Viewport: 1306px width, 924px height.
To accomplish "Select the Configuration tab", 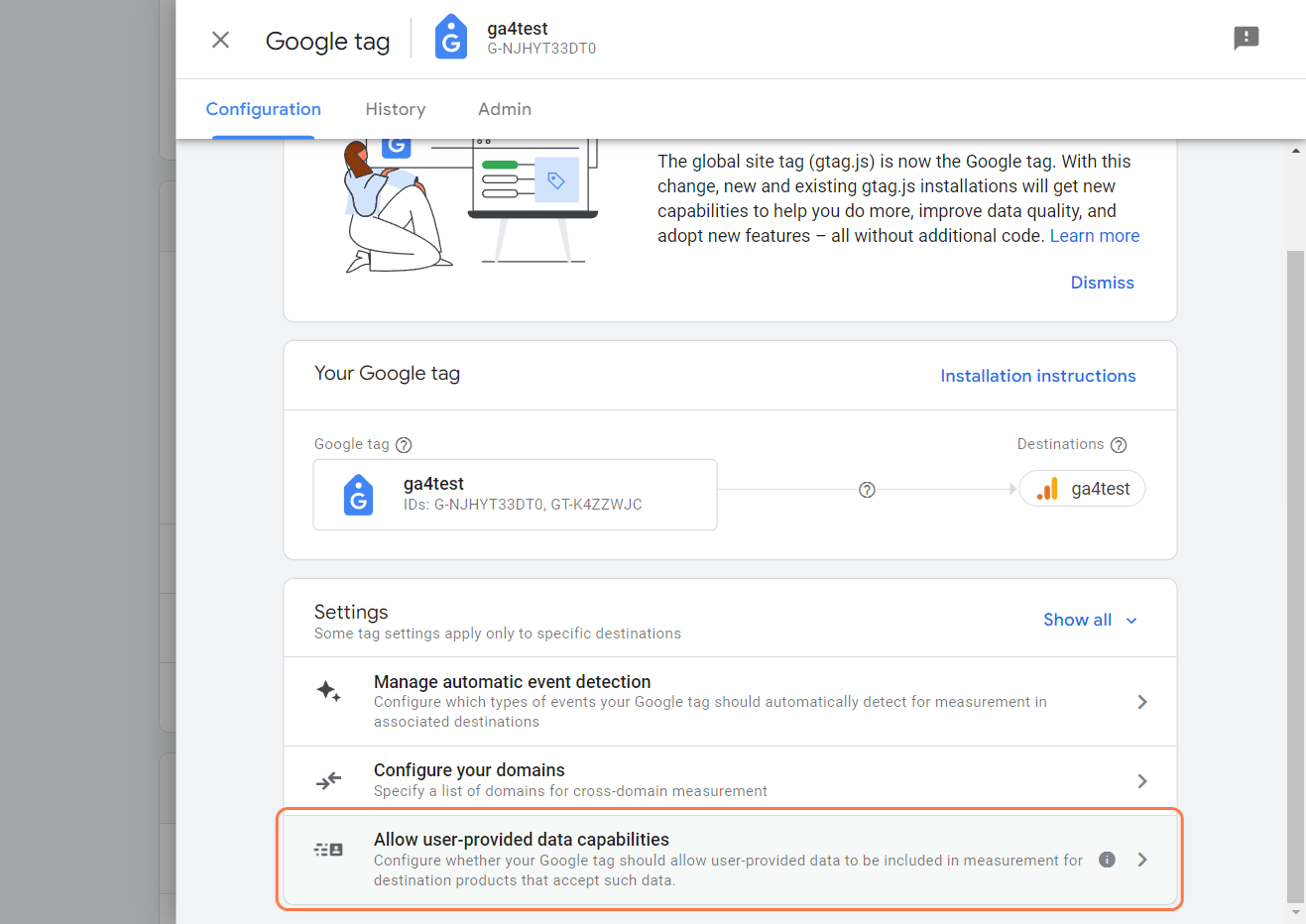I will pos(264,109).
